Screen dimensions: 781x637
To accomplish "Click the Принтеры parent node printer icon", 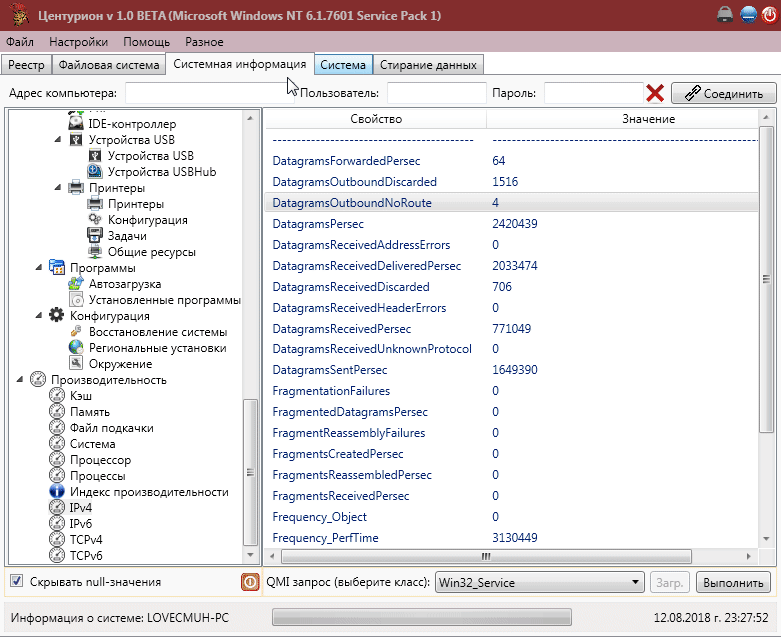I will pos(76,187).
